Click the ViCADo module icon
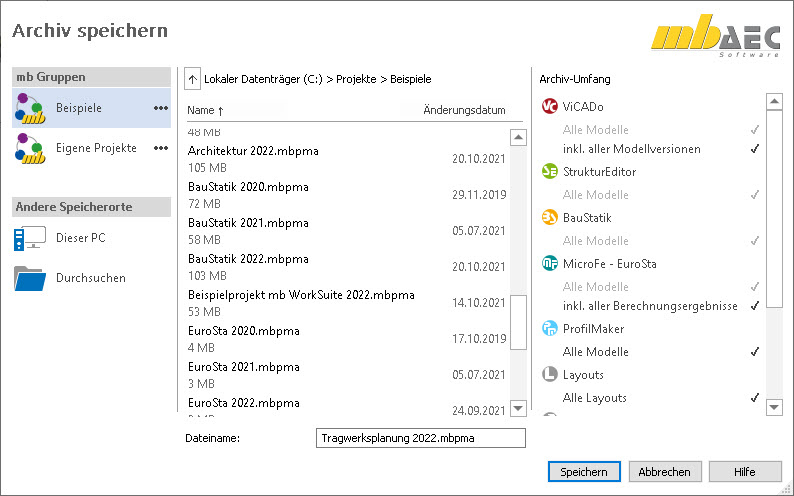This screenshot has height=496, width=794. pyautogui.click(x=549, y=107)
